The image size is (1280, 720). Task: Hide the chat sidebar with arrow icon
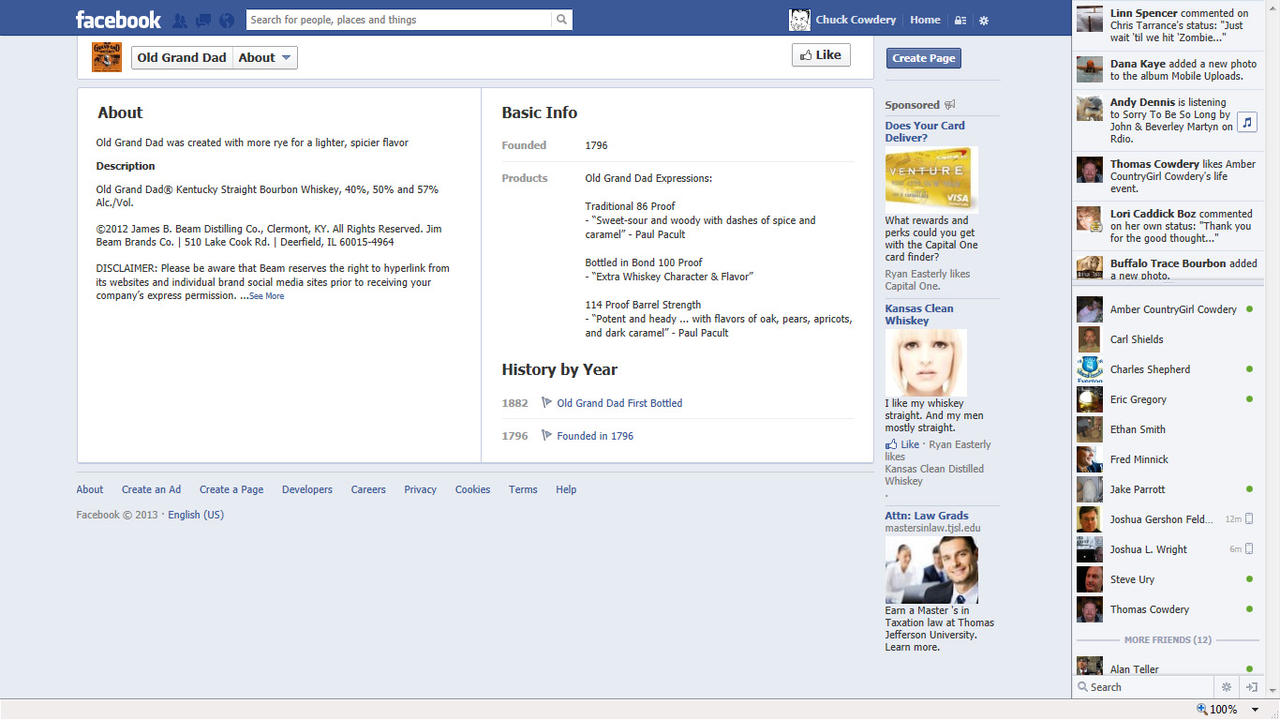pyautogui.click(x=1251, y=687)
